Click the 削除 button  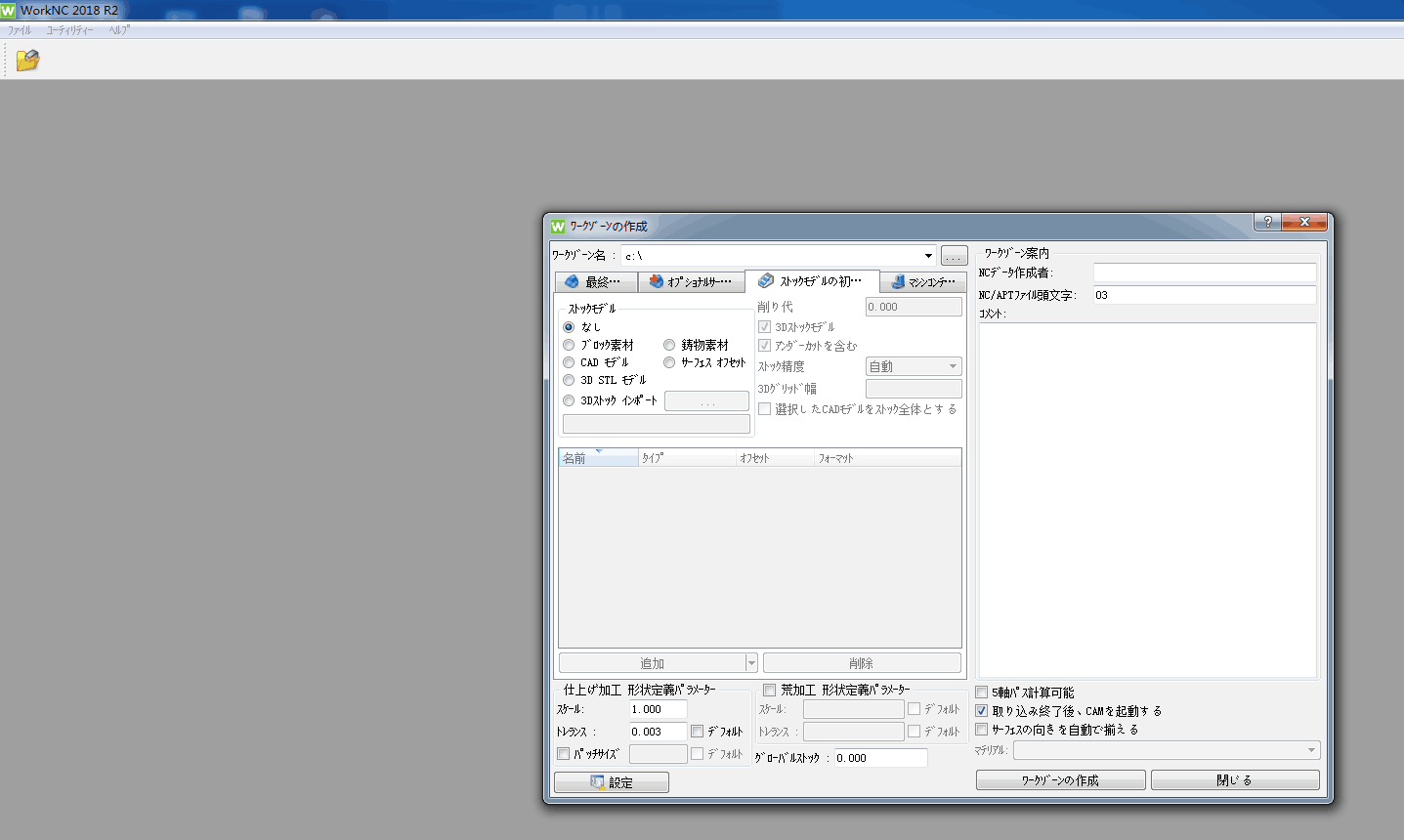click(x=861, y=663)
